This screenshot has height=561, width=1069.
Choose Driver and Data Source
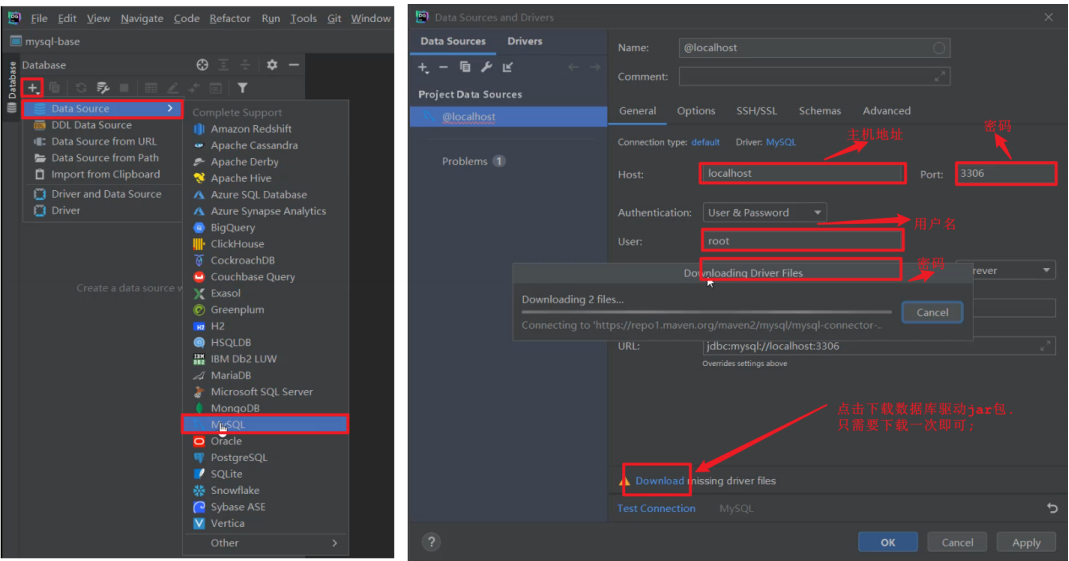[x=103, y=194]
